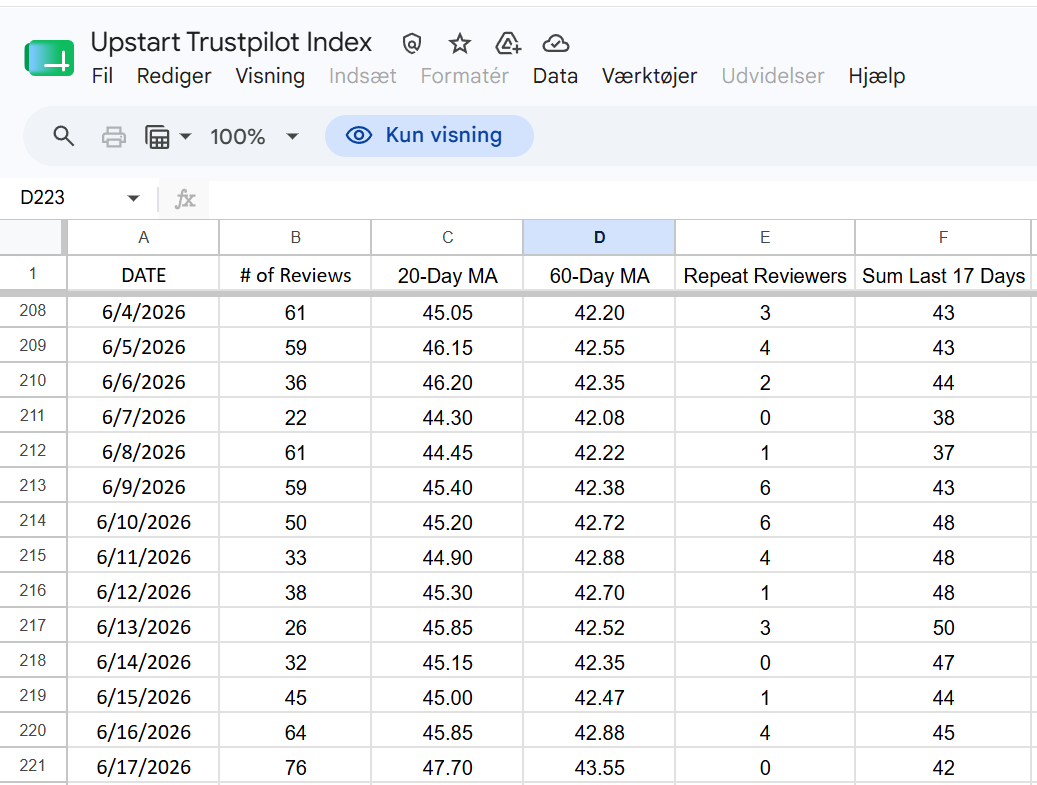This screenshot has width=1037, height=785.
Task: Click the Google Sheets home logo
Action: click(50, 58)
